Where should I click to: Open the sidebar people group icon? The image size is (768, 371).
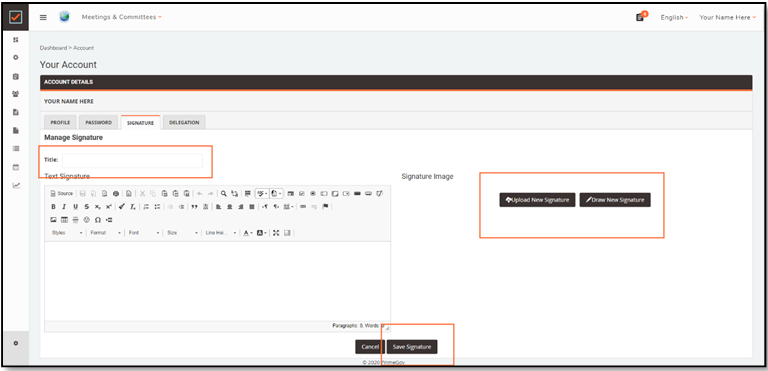pos(16,94)
